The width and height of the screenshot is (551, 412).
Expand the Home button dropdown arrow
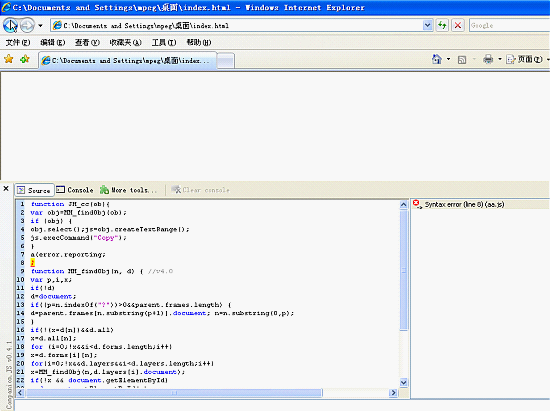point(448,59)
